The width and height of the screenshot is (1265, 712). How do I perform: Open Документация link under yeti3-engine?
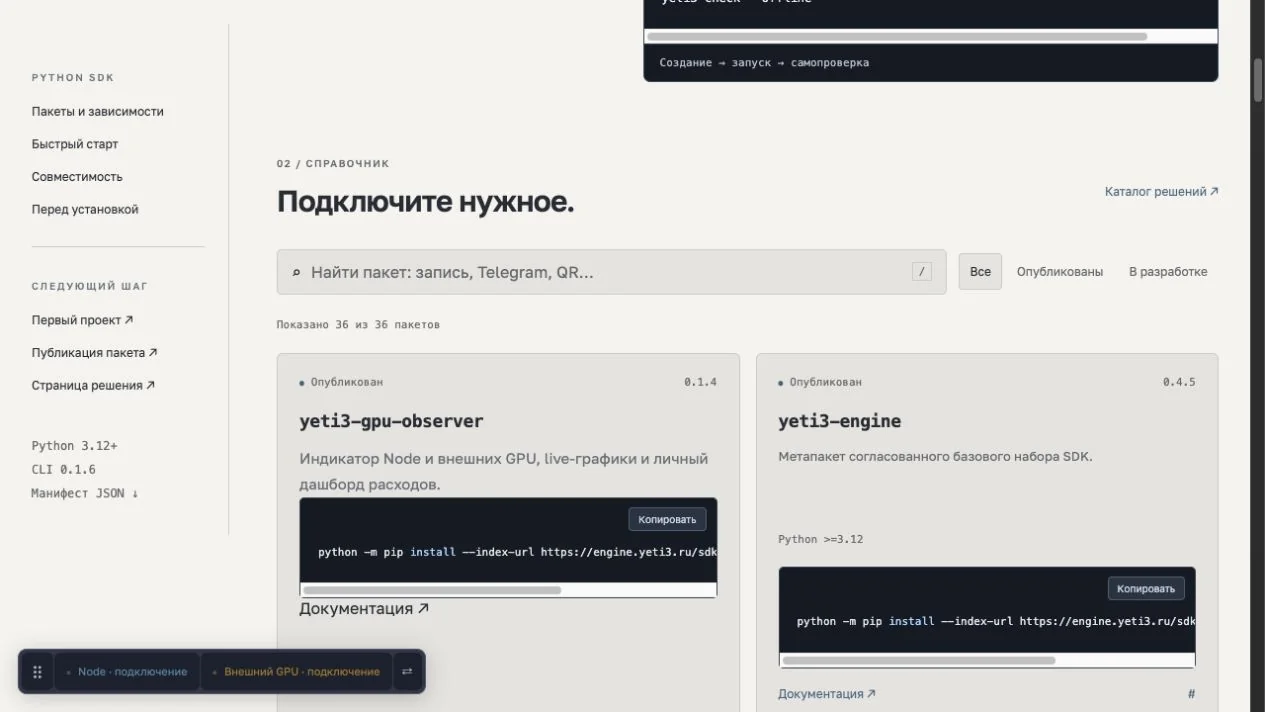(827, 694)
